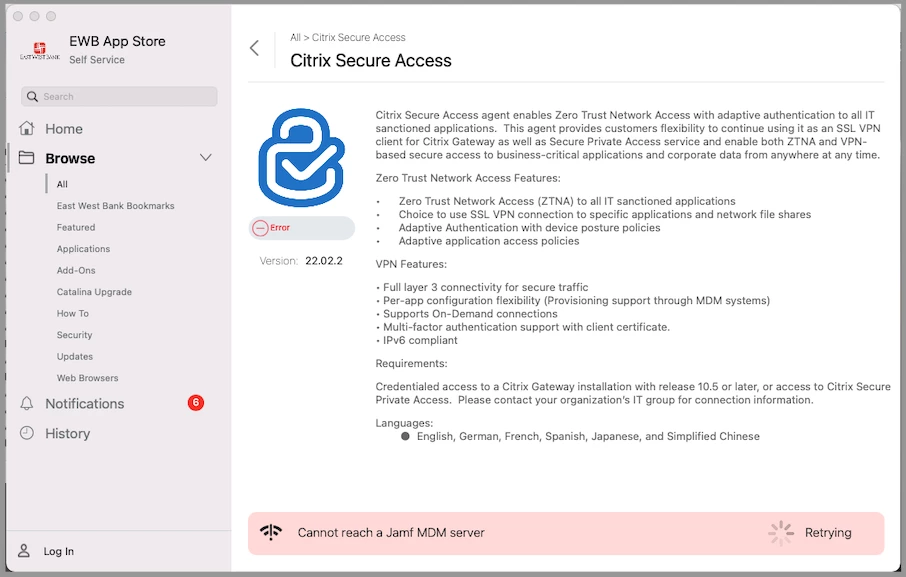Open the Applications category
Screen dimensions: 906x577
pyautogui.click(x=83, y=248)
